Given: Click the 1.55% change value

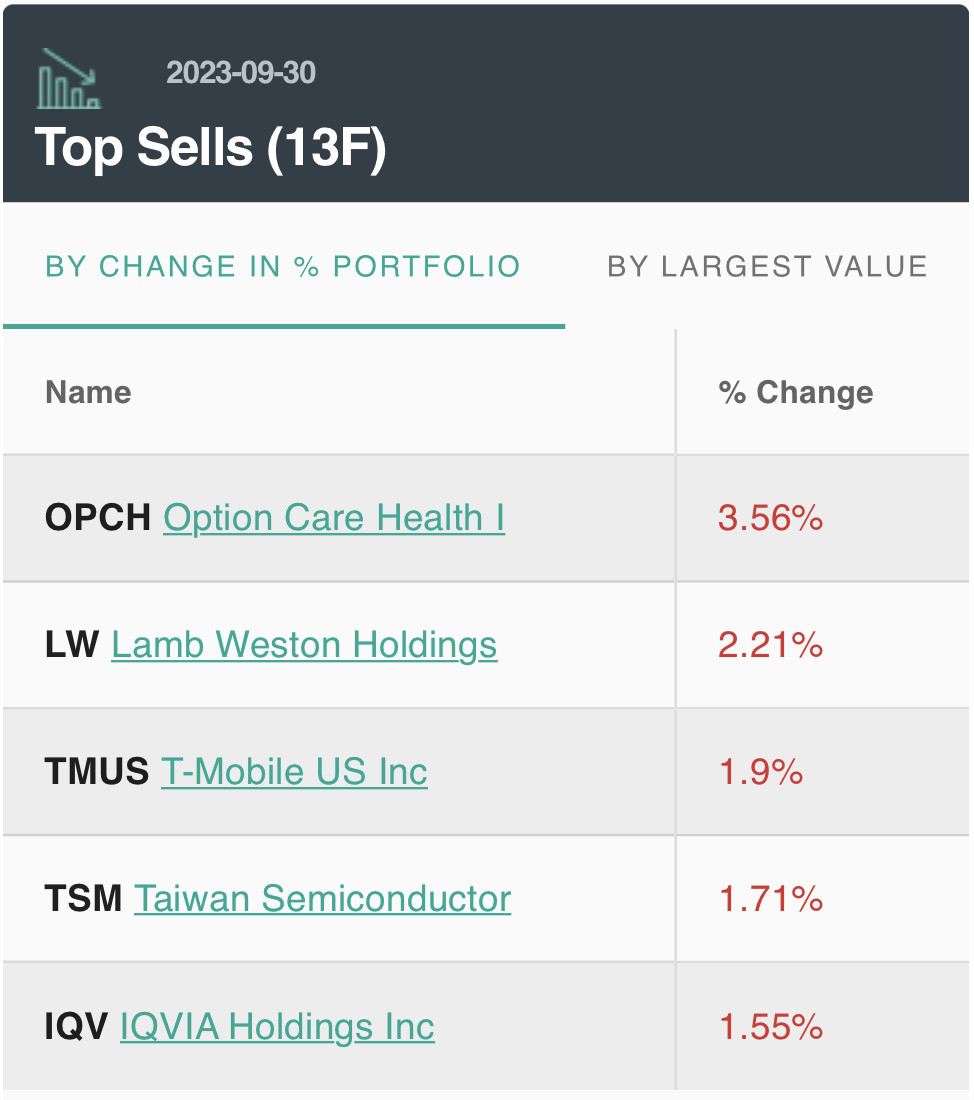Looking at the screenshot, I should point(771,1027).
